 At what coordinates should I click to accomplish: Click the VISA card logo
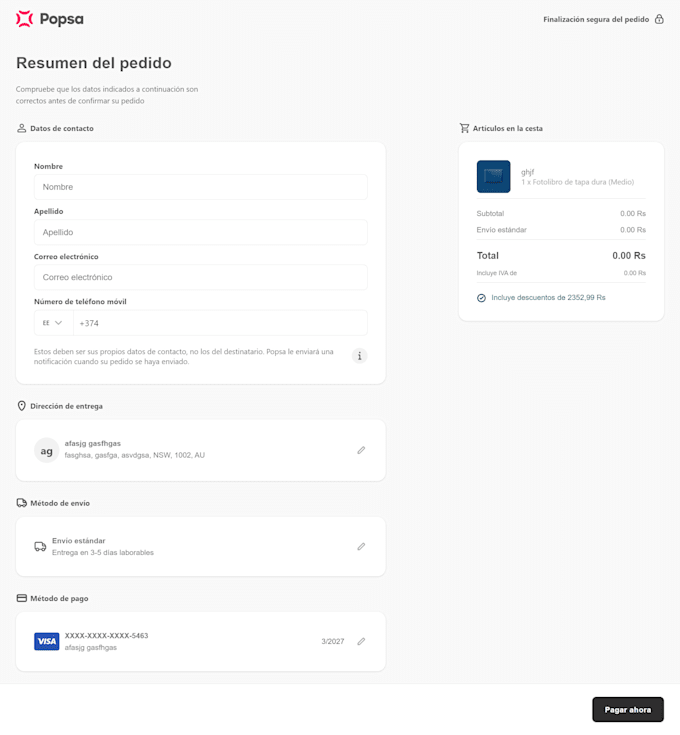click(x=46, y=641)
